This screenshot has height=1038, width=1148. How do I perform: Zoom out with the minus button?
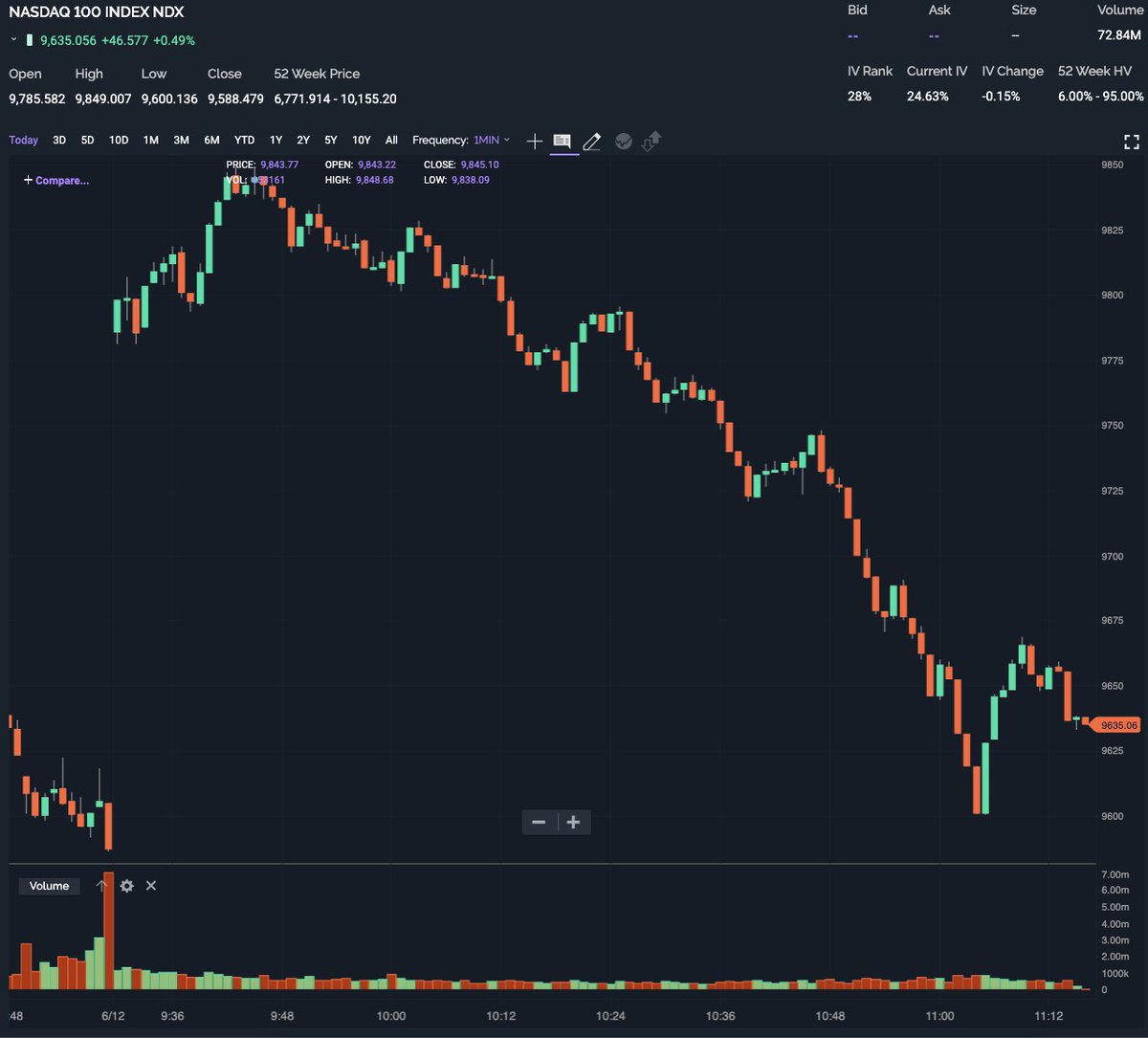click(539, 822)
